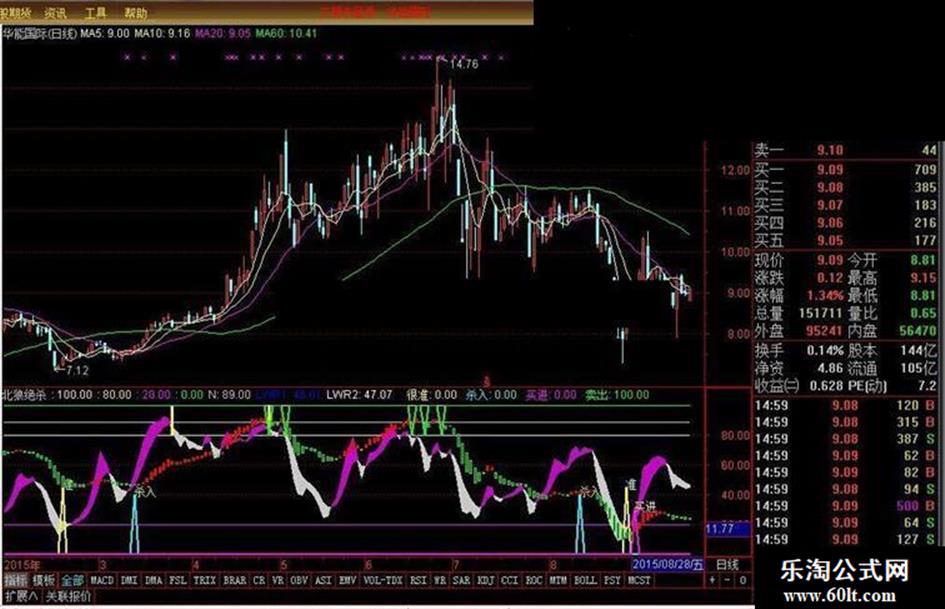Click the 14.76 high price label
The width and height of the screenshot is (945, 609).
coord(463,64)
